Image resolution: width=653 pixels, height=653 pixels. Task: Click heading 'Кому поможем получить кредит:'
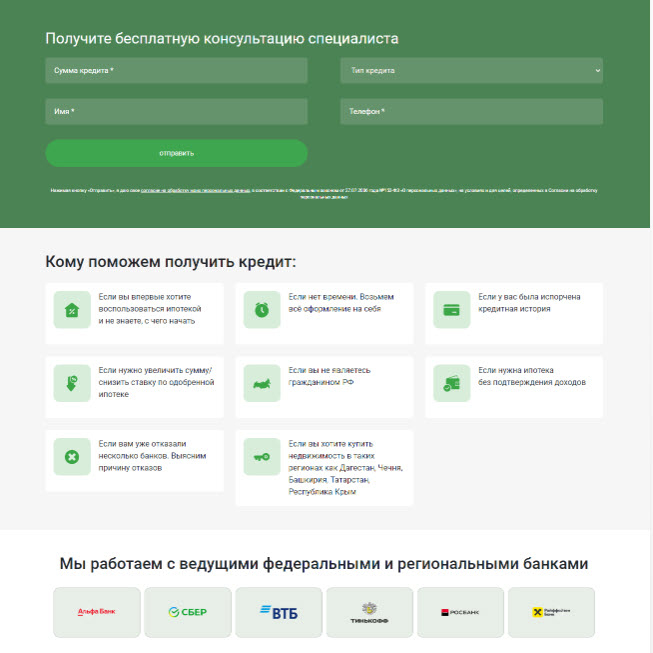[171, 262]
